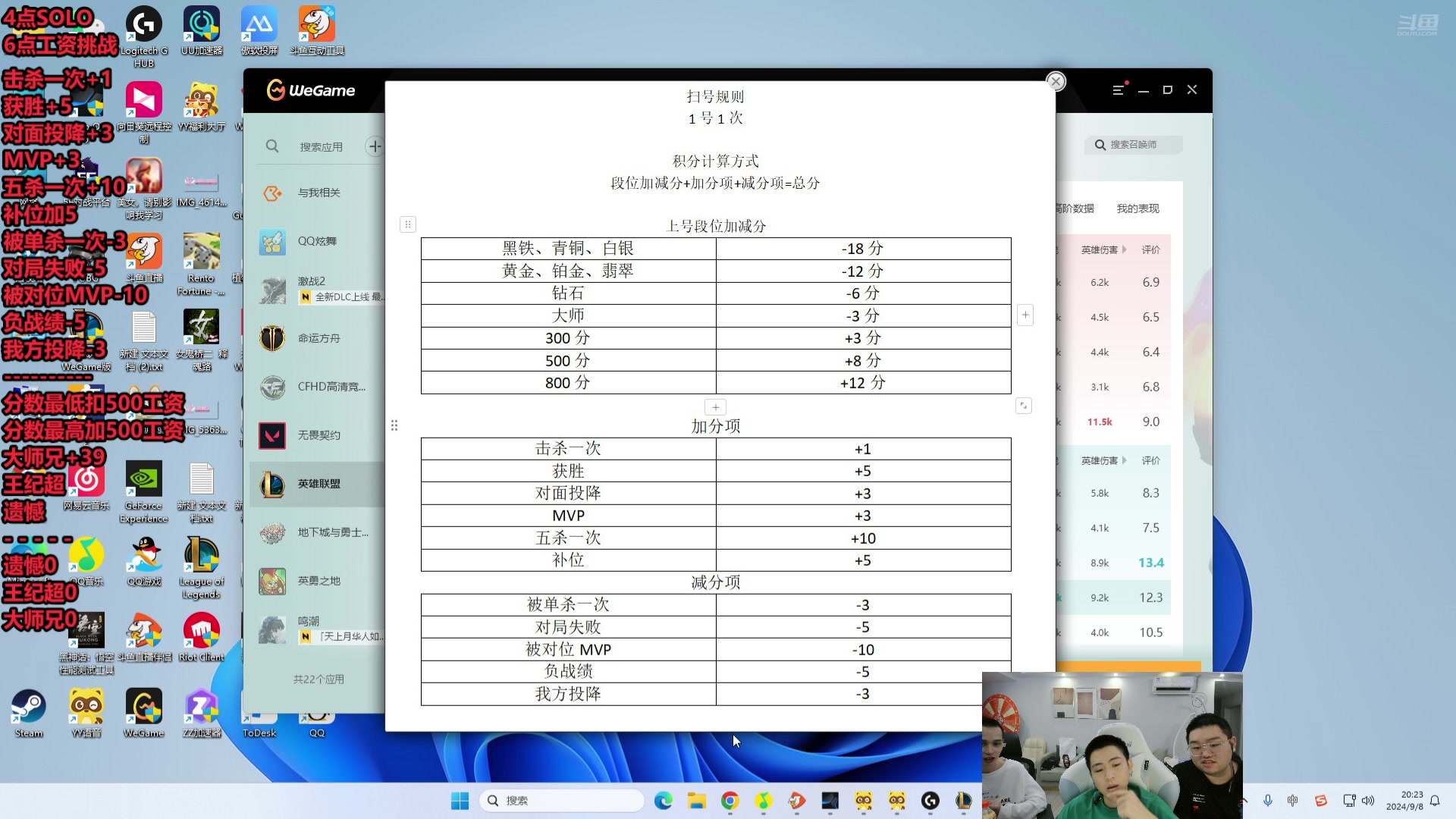1456x819 pixels.
Task: Open Windows Start menu
Action: click(460, 801)
